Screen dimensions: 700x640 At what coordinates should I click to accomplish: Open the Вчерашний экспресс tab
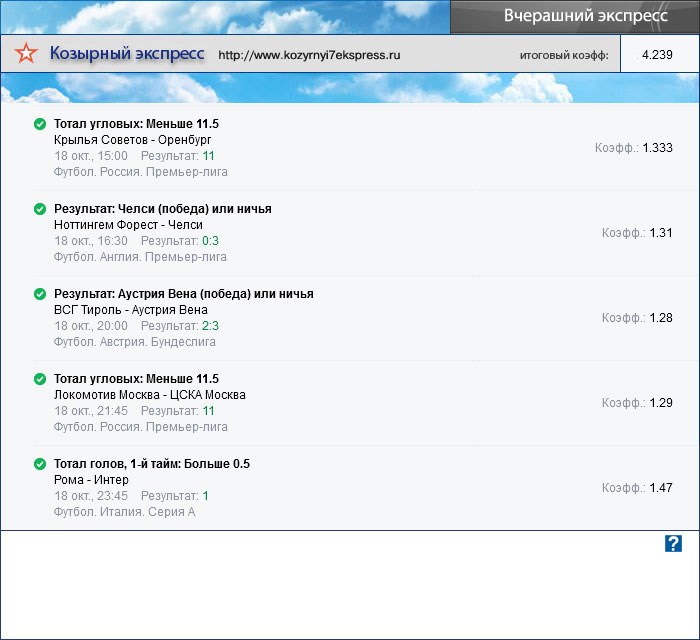point(572,17)
